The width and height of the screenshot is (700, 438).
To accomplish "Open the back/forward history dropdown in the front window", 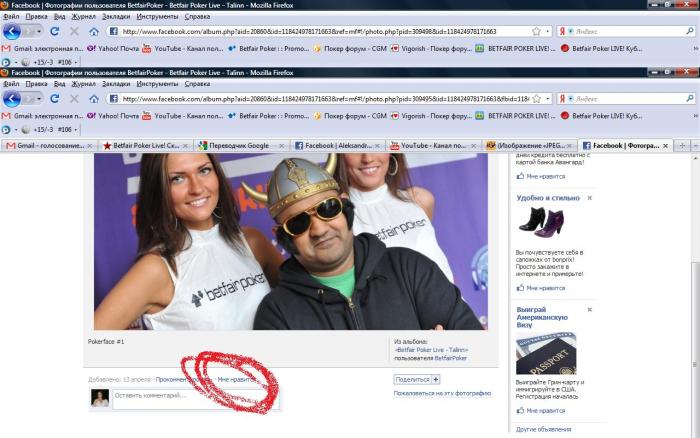I will point(39,99).
